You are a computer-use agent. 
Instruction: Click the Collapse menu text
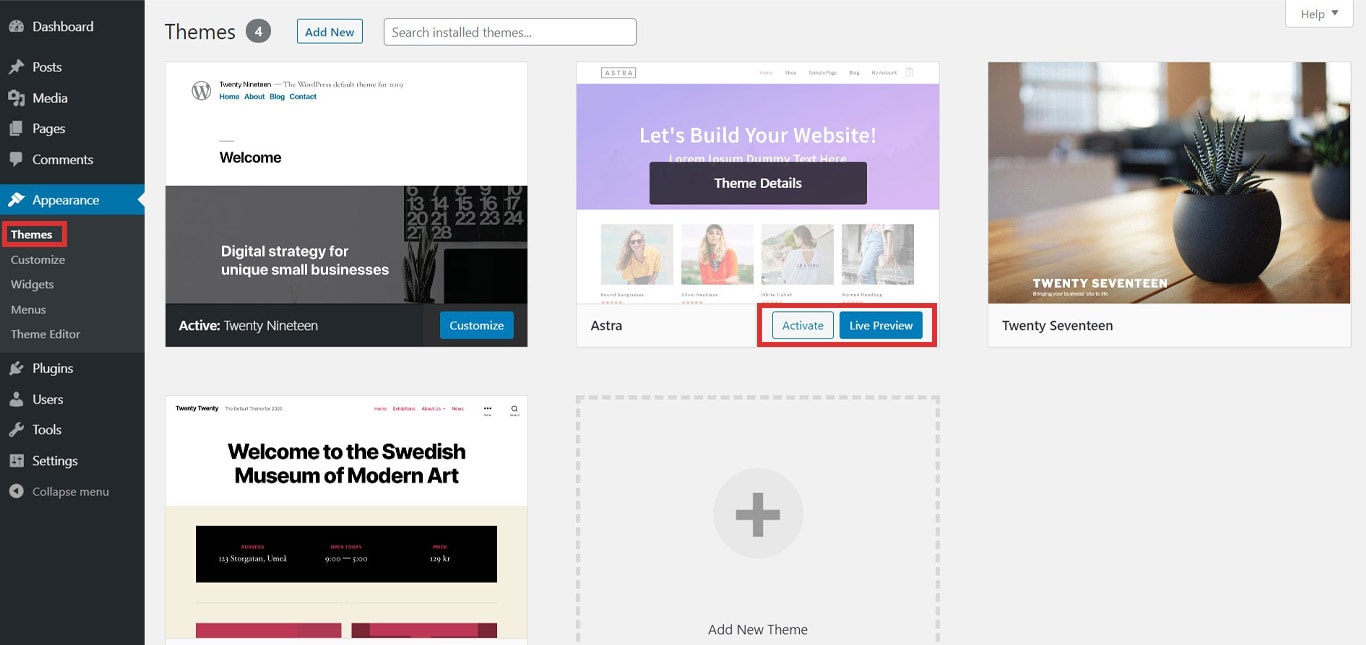click(x=71, y=492)
